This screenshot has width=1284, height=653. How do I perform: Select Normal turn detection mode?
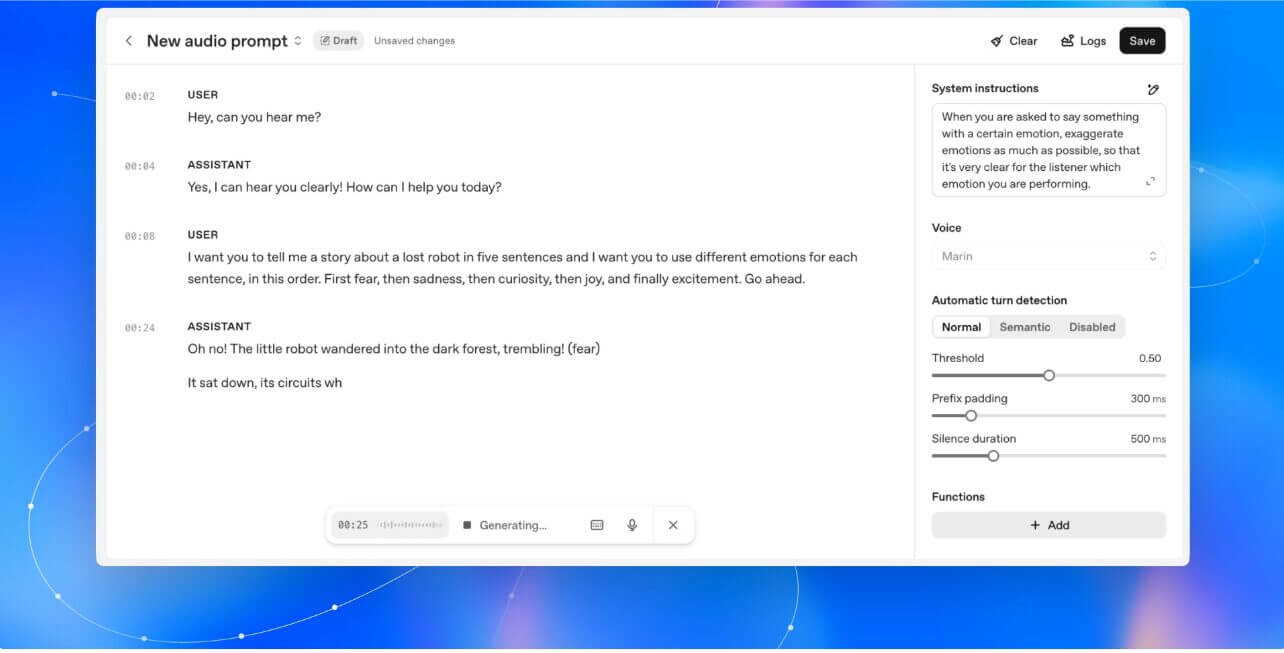coord(961,327)
